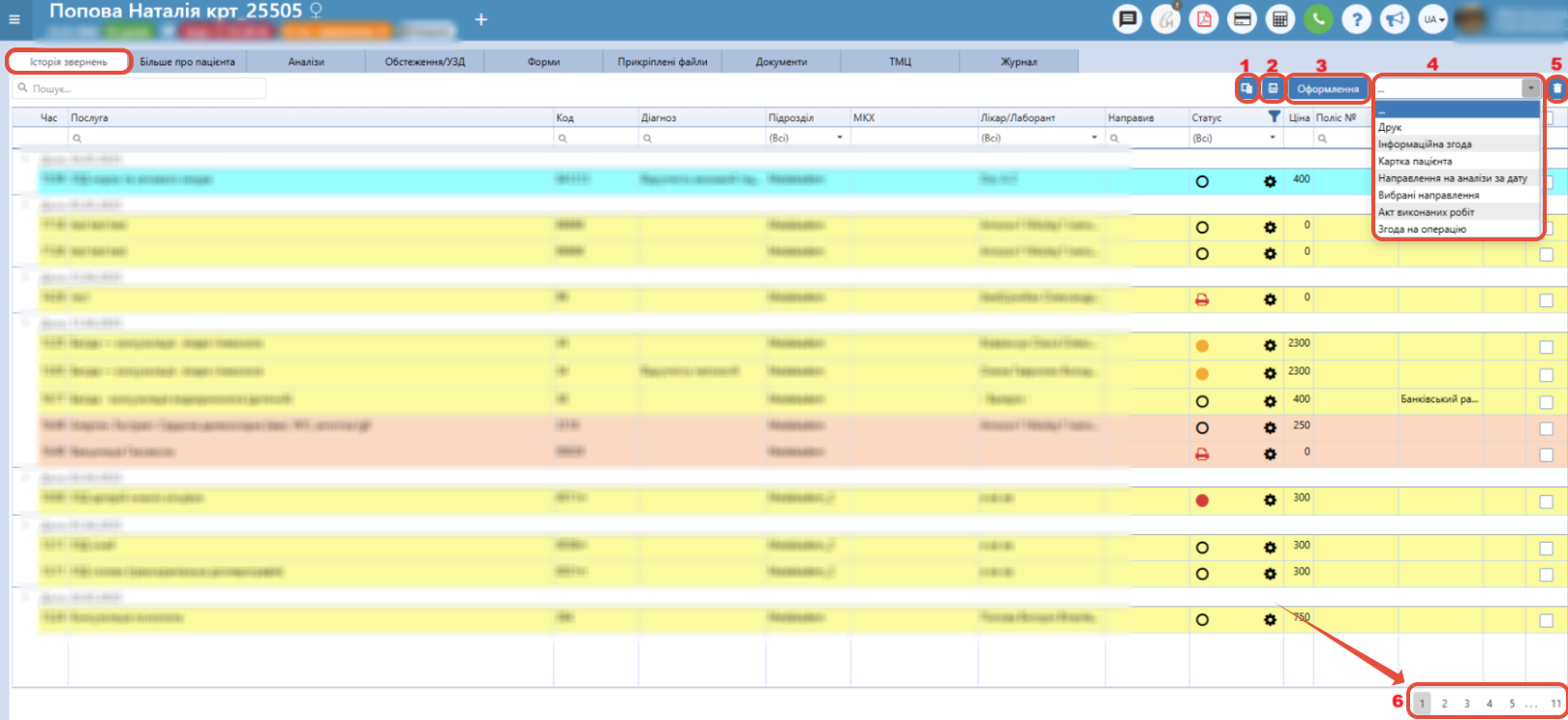
Task: Tick checkbox in salmon row with red printer
Action: point(1546,454)
